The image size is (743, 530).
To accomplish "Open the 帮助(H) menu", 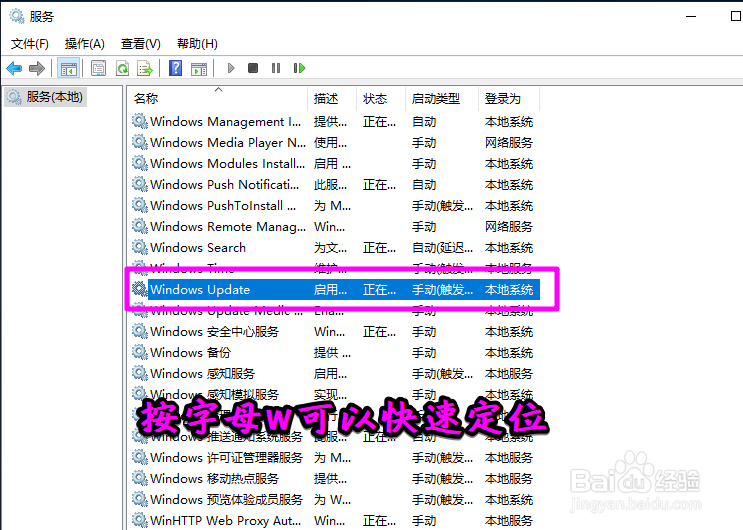I will (x=197, y=44).
